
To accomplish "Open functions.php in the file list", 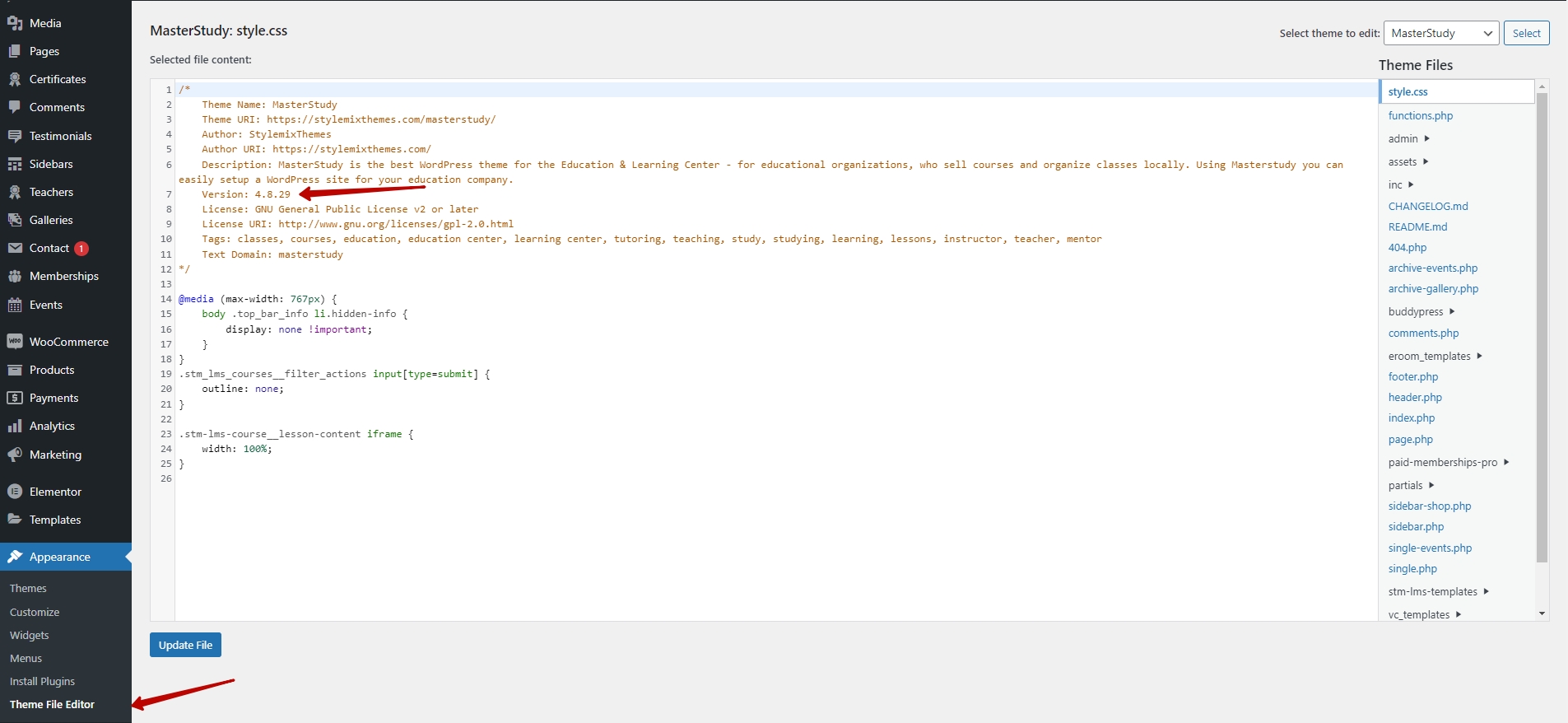I will click(x=1420, y=115).
